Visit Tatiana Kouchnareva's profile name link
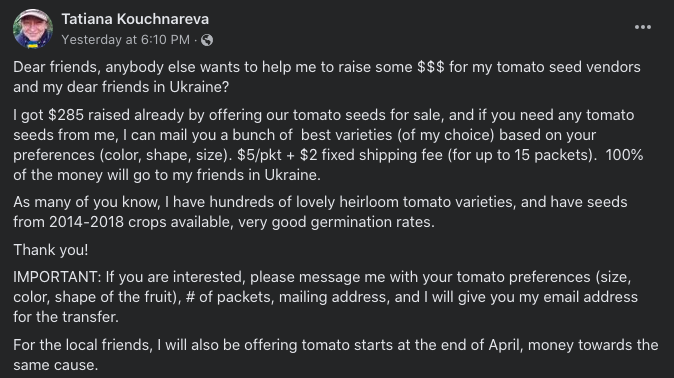Viewport: 674px width, 378px height. click(135, 19)
